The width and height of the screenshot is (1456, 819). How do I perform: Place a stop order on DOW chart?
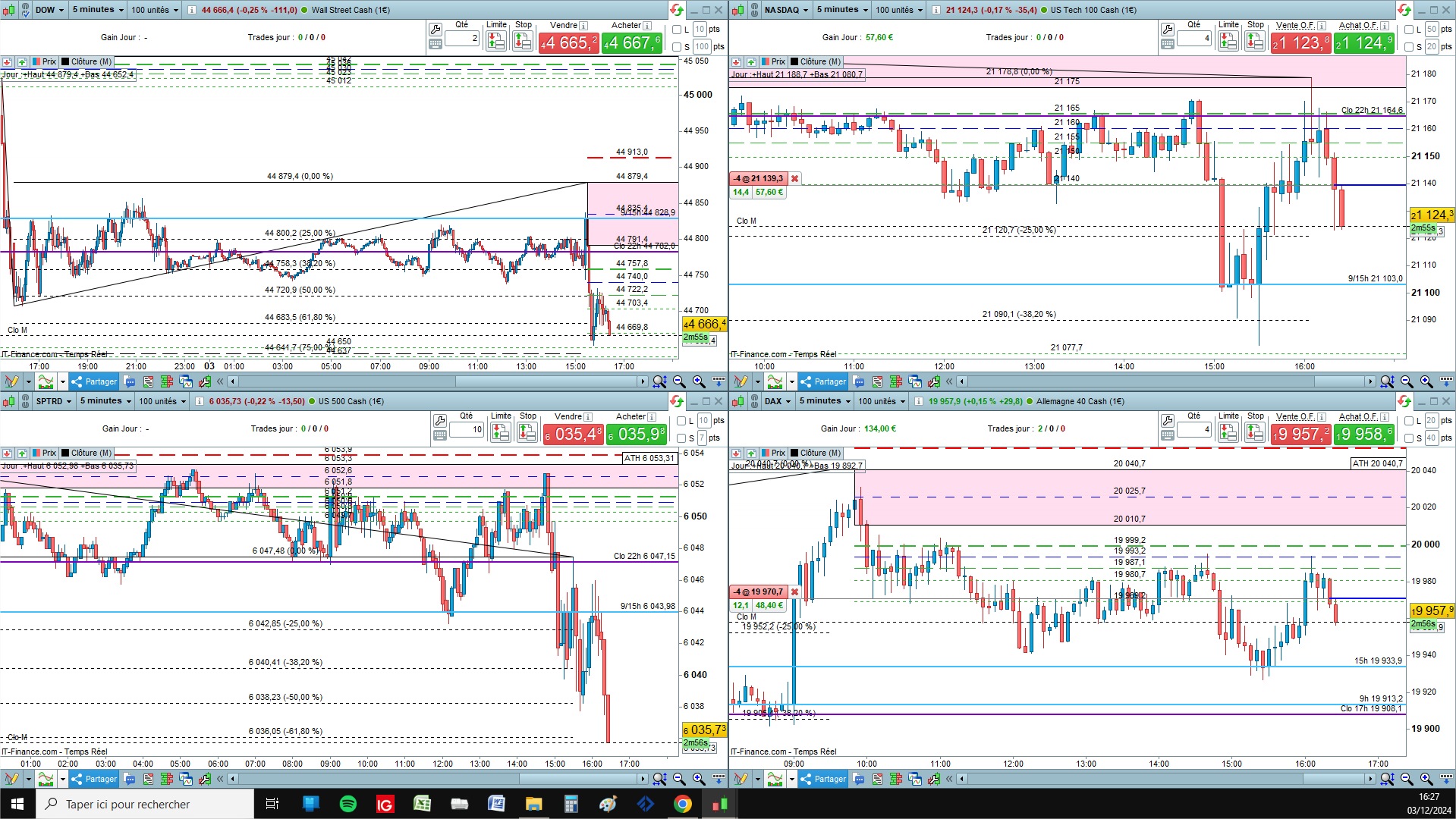coord(523,41)
